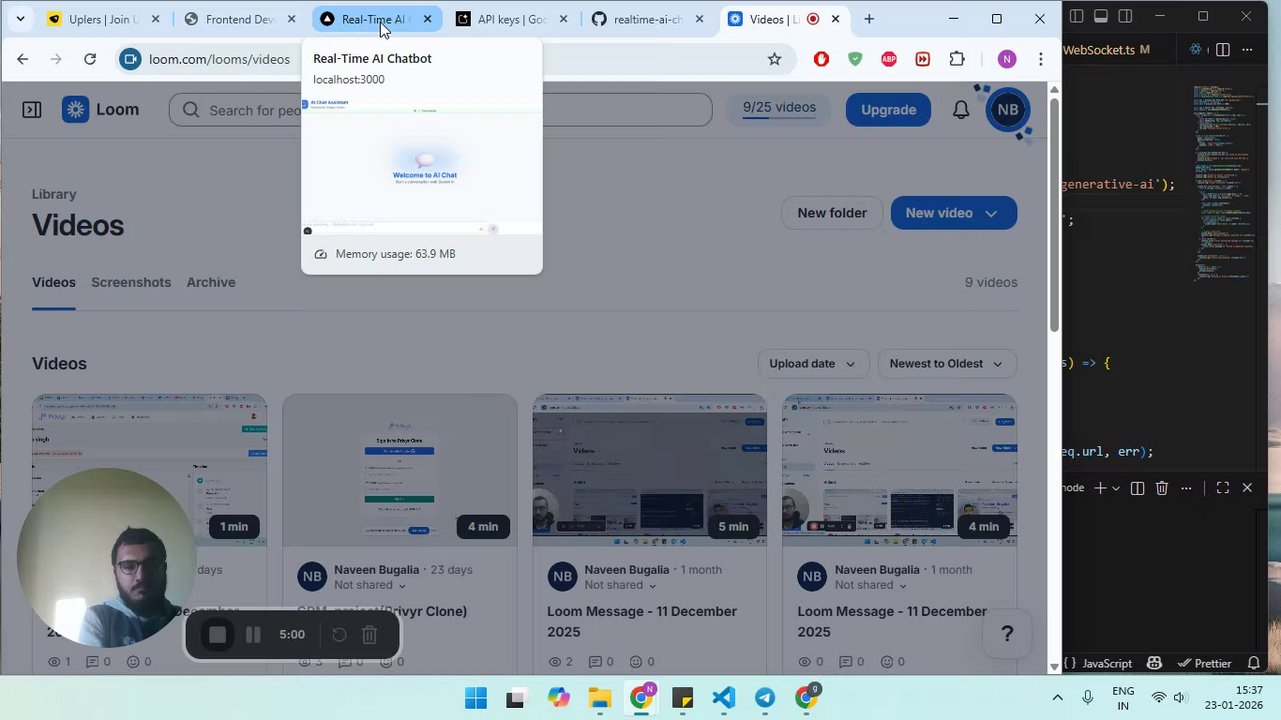Screen dimensions: 1281x720
Task: Split the VS Code editor right
Action: pyautogui.click(x=1223, y=49)
